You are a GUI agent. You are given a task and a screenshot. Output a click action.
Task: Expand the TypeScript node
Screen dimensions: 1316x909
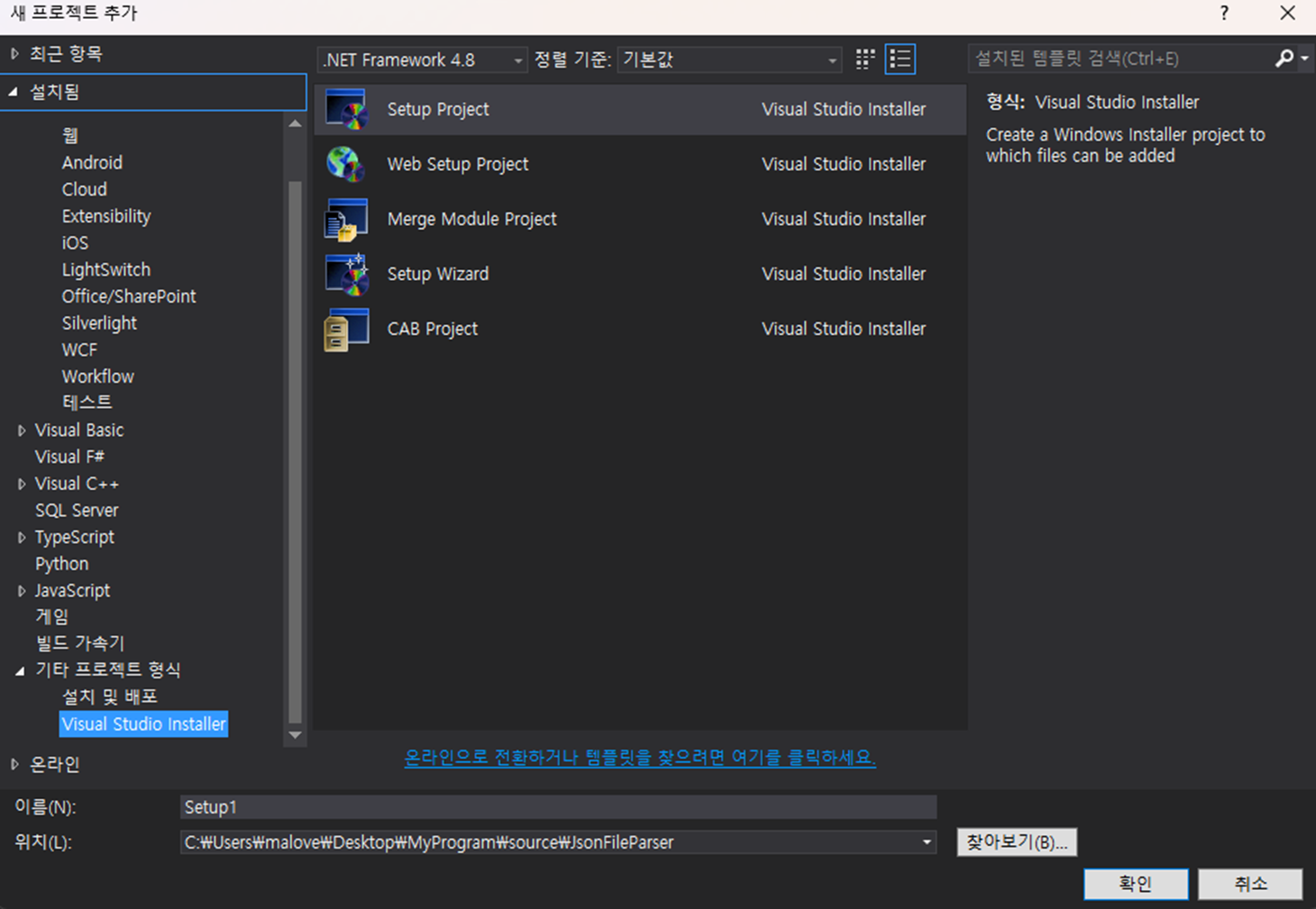pyautogui.click(x=22, y=538)
